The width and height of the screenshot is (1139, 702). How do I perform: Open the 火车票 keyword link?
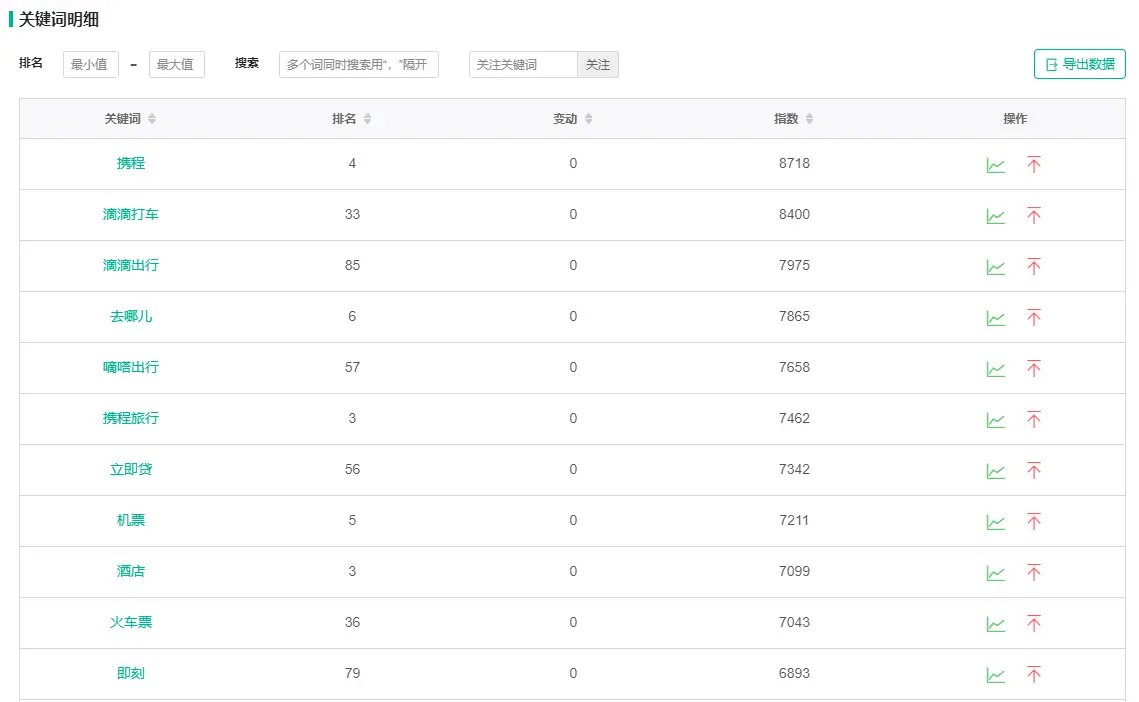coord(131,622)
